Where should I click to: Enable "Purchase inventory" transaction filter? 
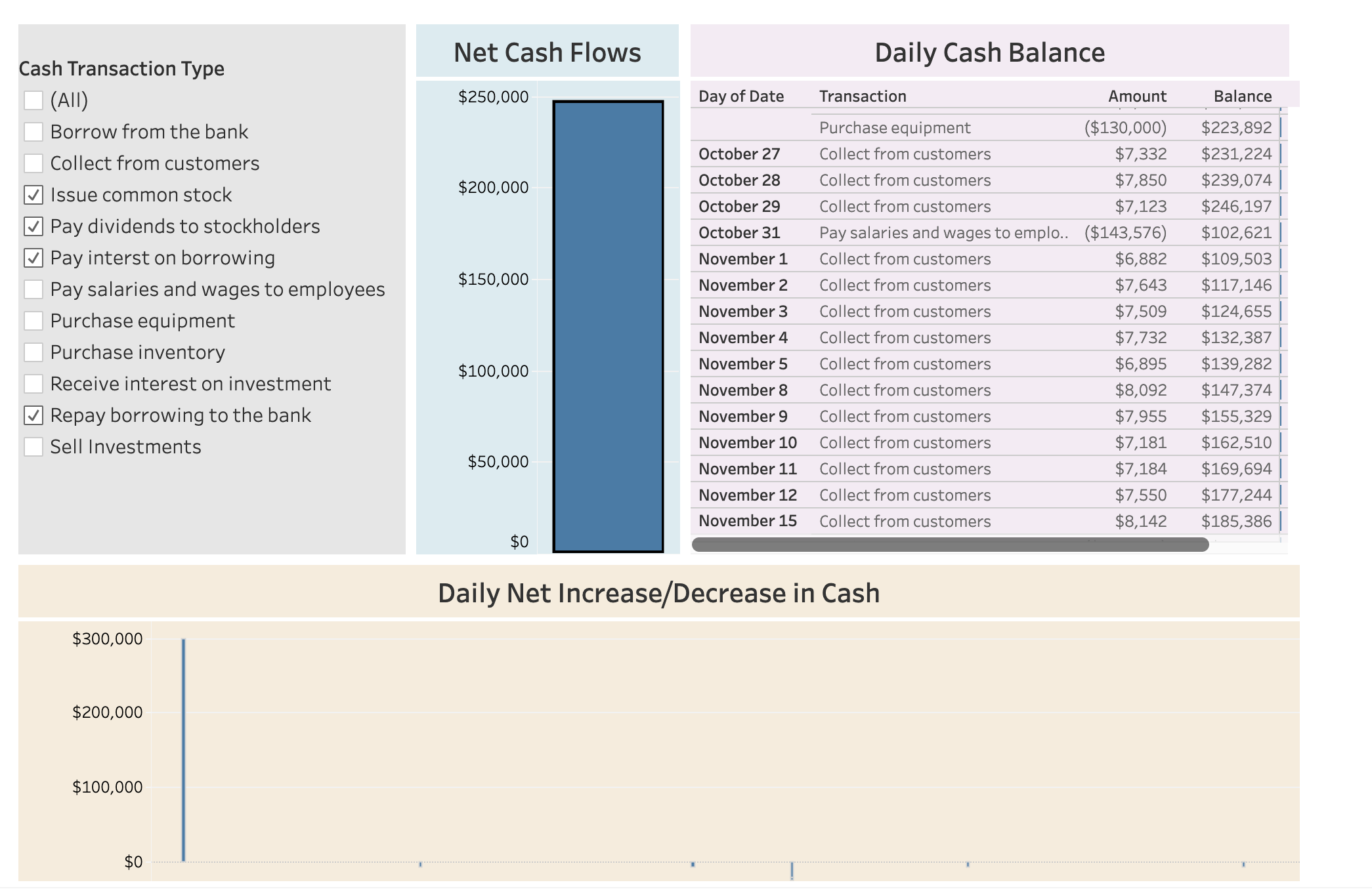tap(32, 352)
